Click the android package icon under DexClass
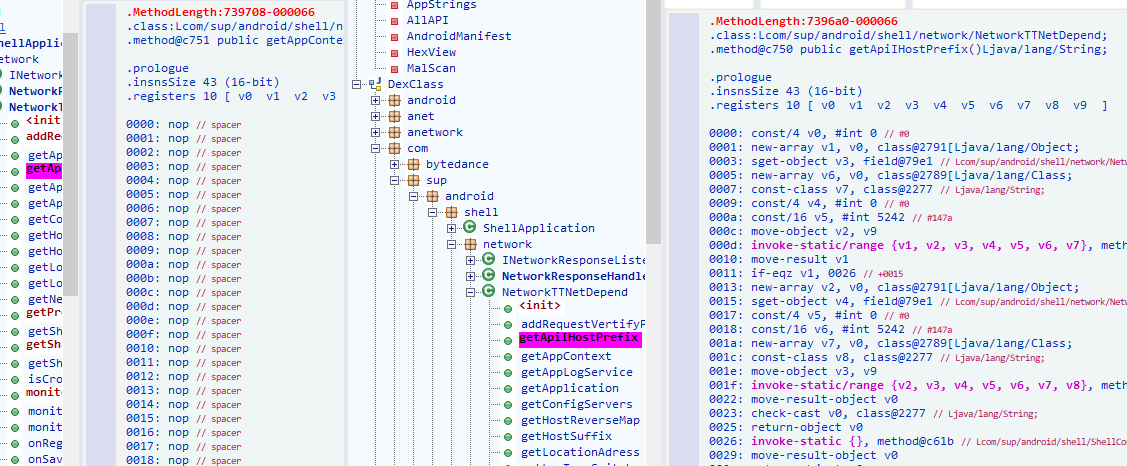The height and width of the screenshot is (466, 1127). coord(394,100)
